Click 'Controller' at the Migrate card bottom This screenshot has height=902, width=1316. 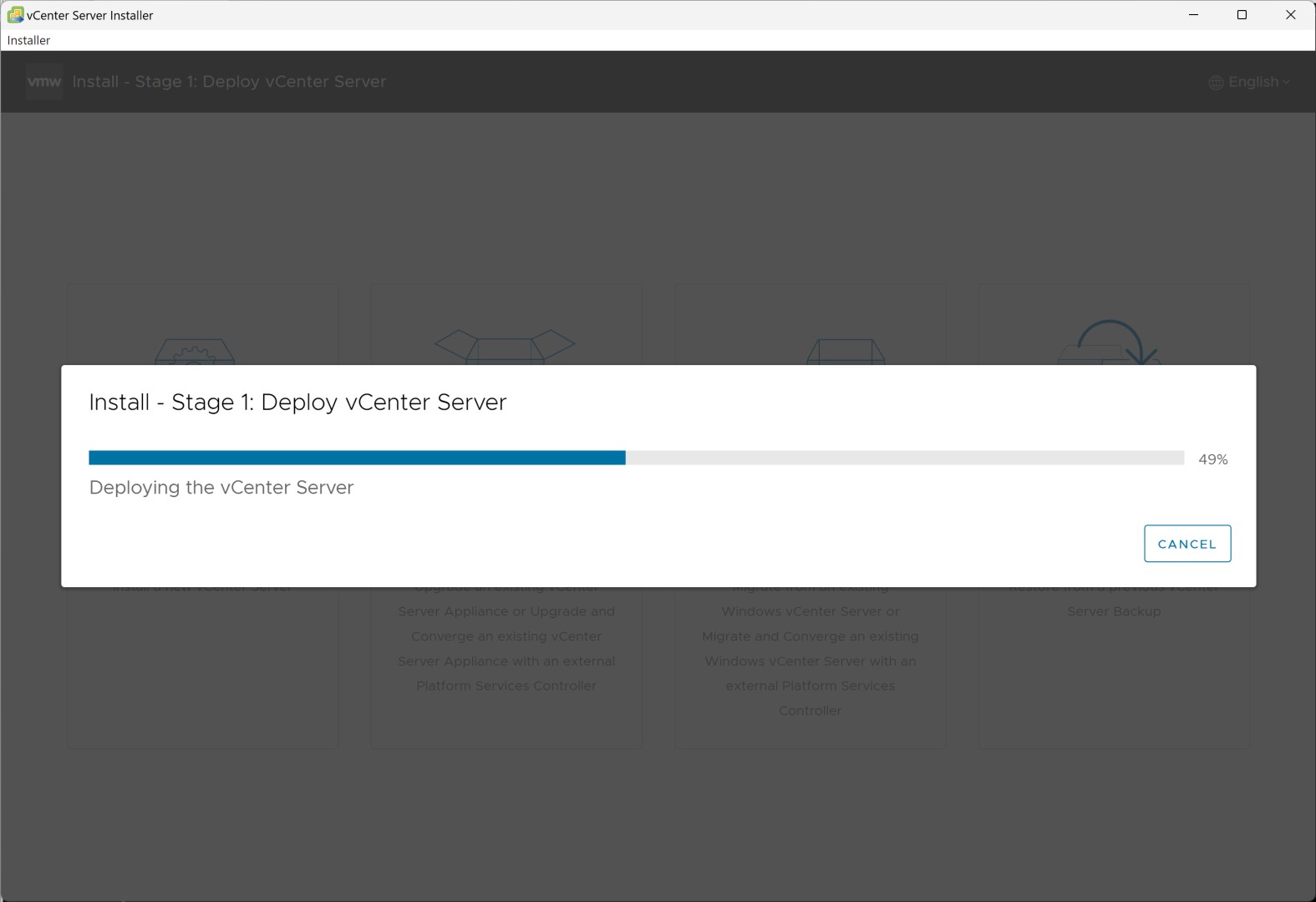tap(810, 711)
